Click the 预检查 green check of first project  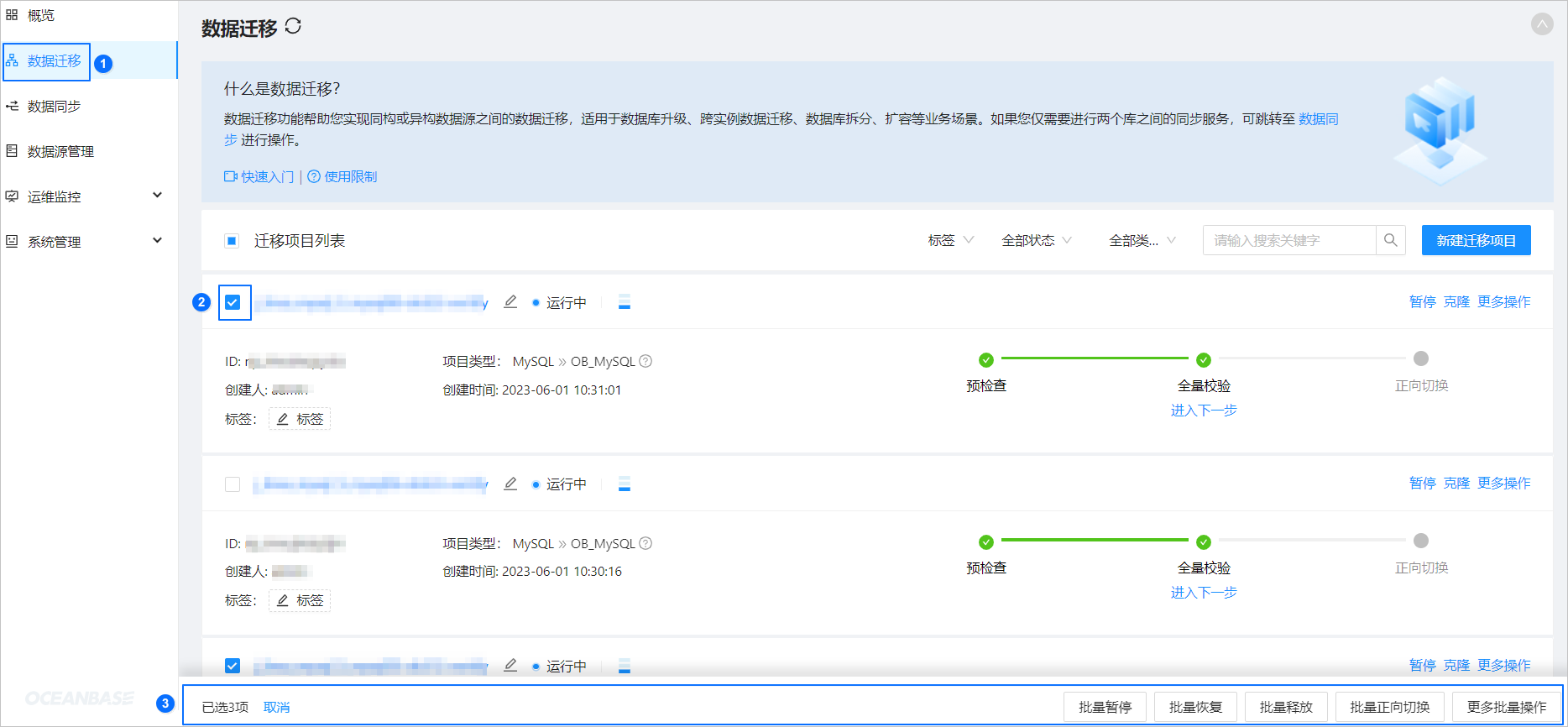(986, 360)
